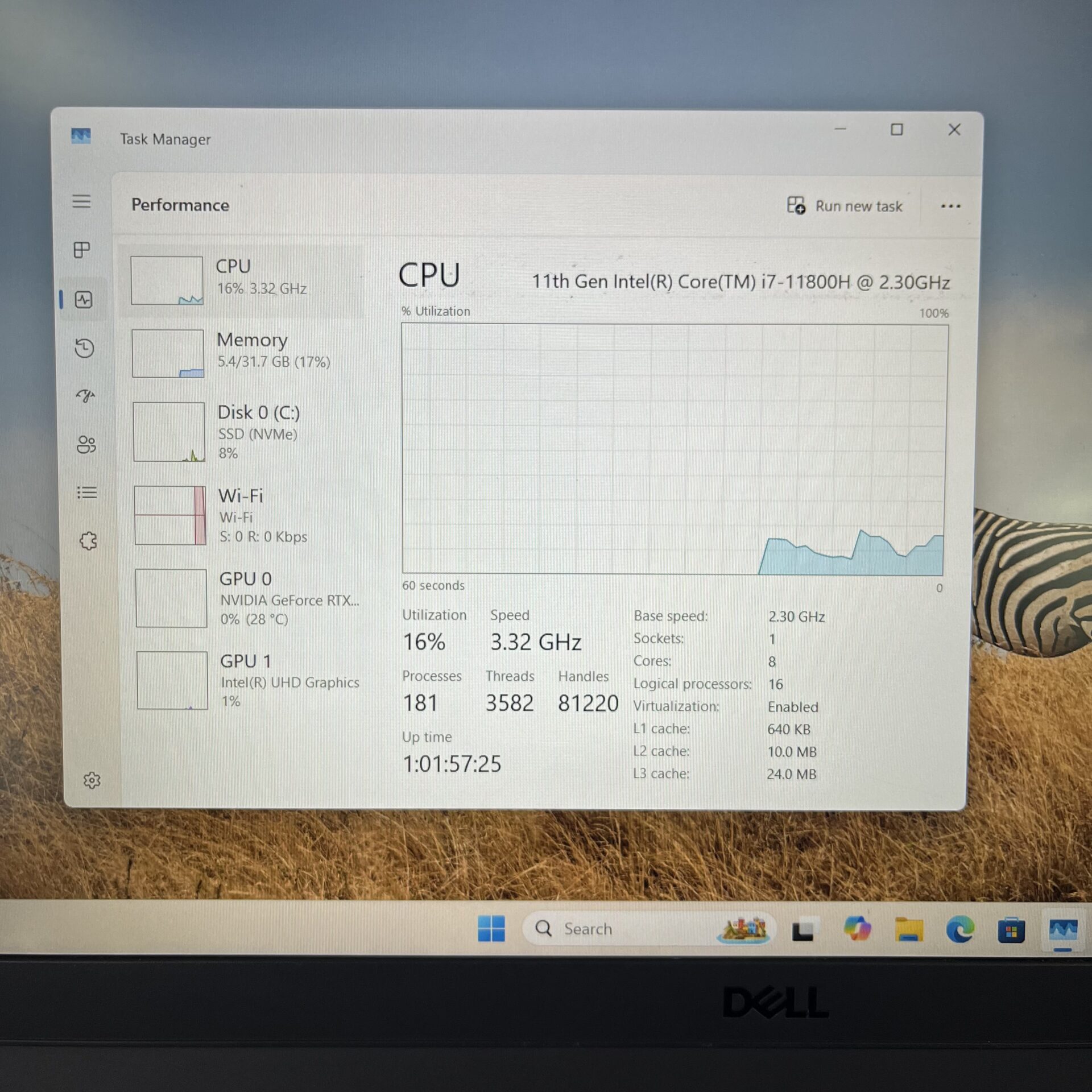Click the processes count 181
Image resolution: width=1092 pixels, height=1092 pixels.
[420, 703]
